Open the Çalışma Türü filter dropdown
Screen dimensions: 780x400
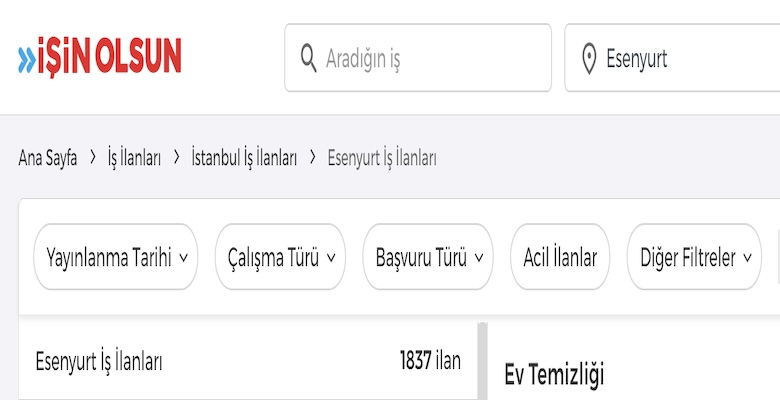pyautogui.click(x=280, y=257)
